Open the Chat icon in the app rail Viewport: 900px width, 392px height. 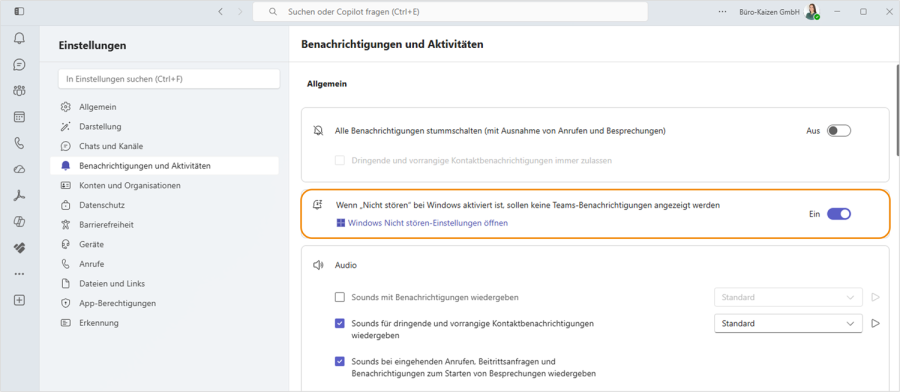[20, 64]
